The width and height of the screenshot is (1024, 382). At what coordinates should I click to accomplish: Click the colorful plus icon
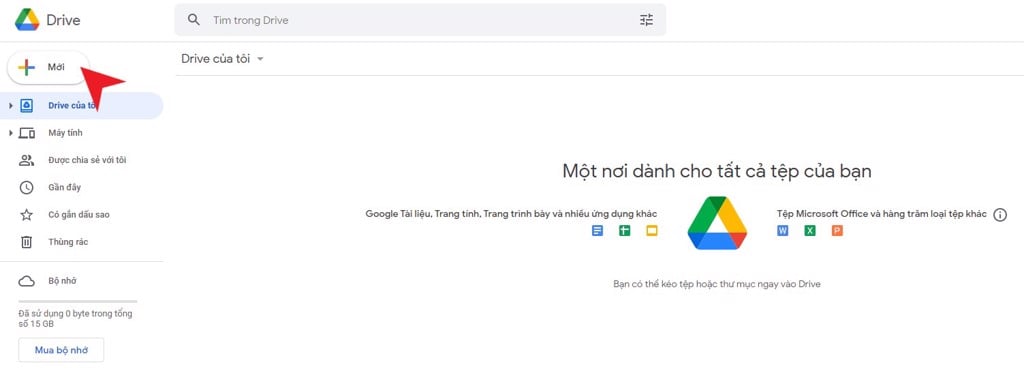click(26, 67)
